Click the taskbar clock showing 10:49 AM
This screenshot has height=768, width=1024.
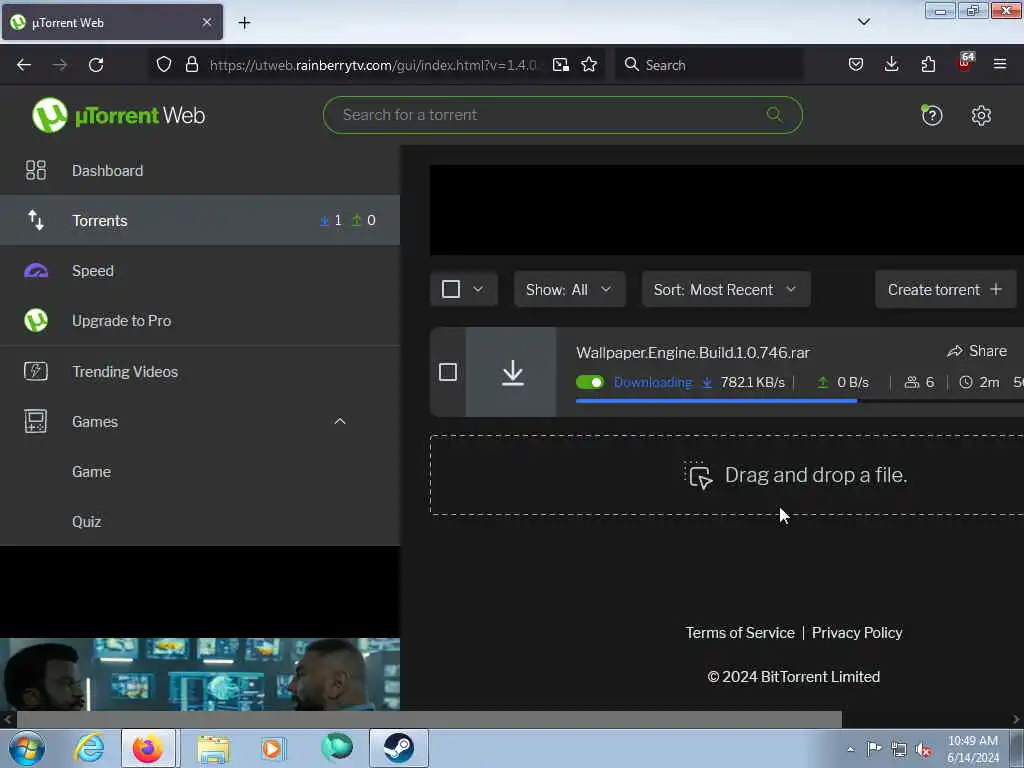coord(973,749)
